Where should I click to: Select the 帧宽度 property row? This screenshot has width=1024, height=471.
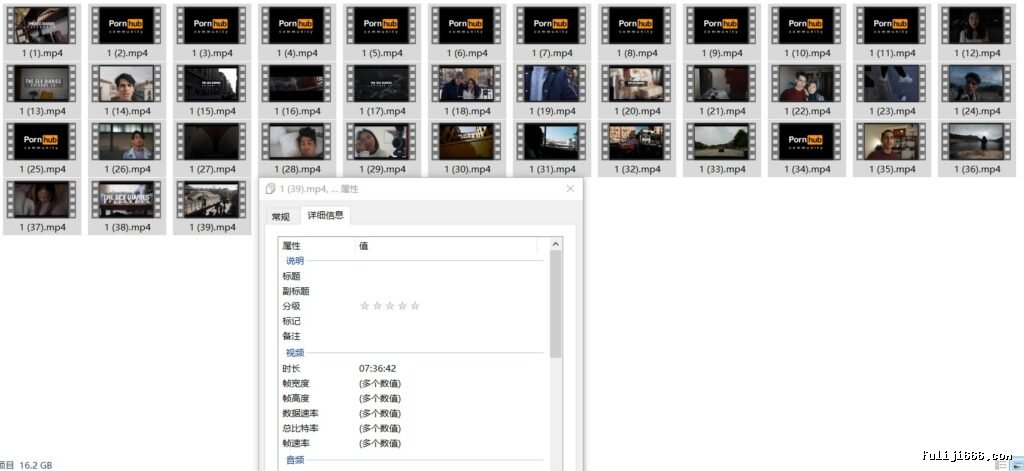click(x=412, y=383)
